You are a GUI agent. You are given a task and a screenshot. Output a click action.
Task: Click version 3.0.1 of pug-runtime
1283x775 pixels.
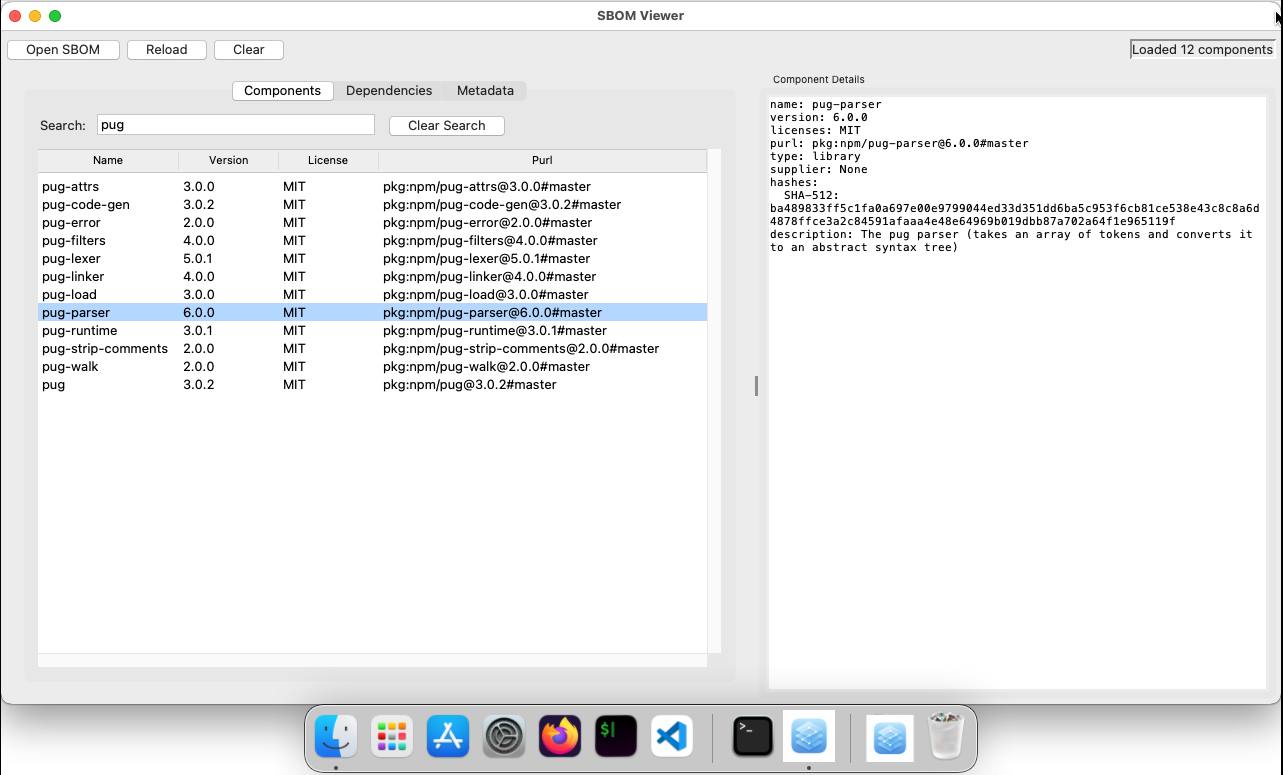coord(198,331)
